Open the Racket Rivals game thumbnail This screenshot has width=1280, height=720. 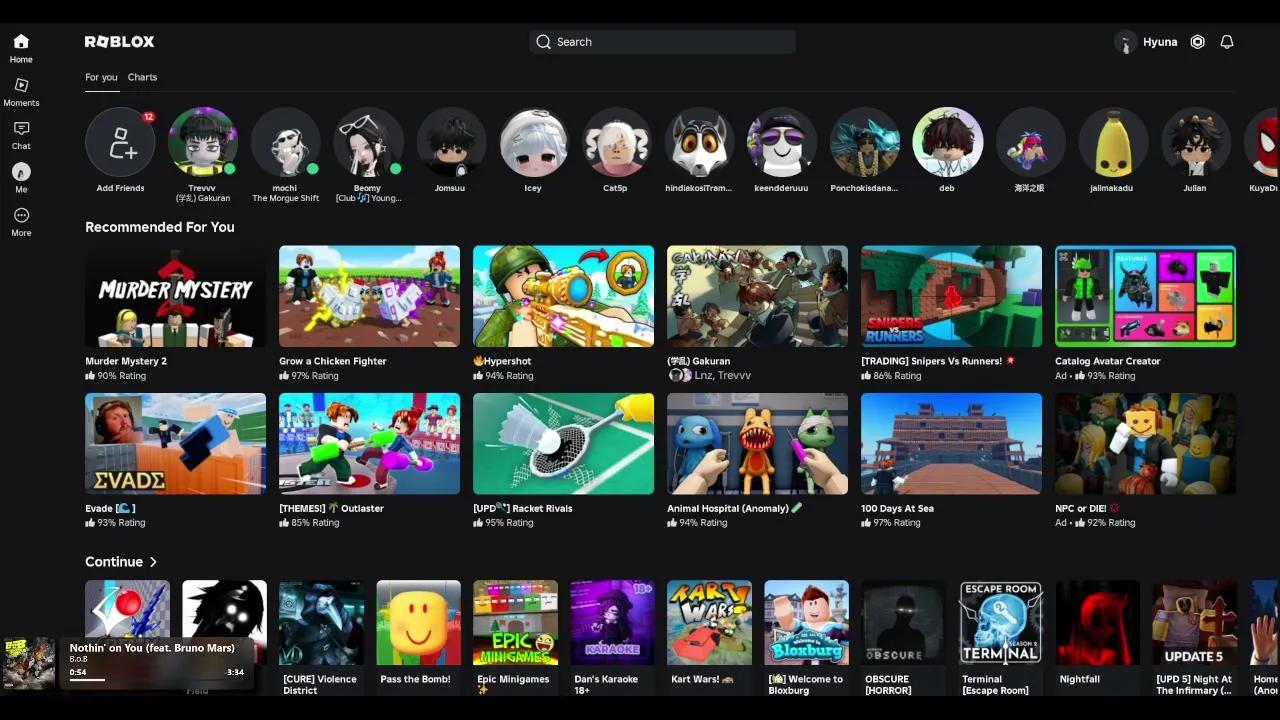(563, 443)
